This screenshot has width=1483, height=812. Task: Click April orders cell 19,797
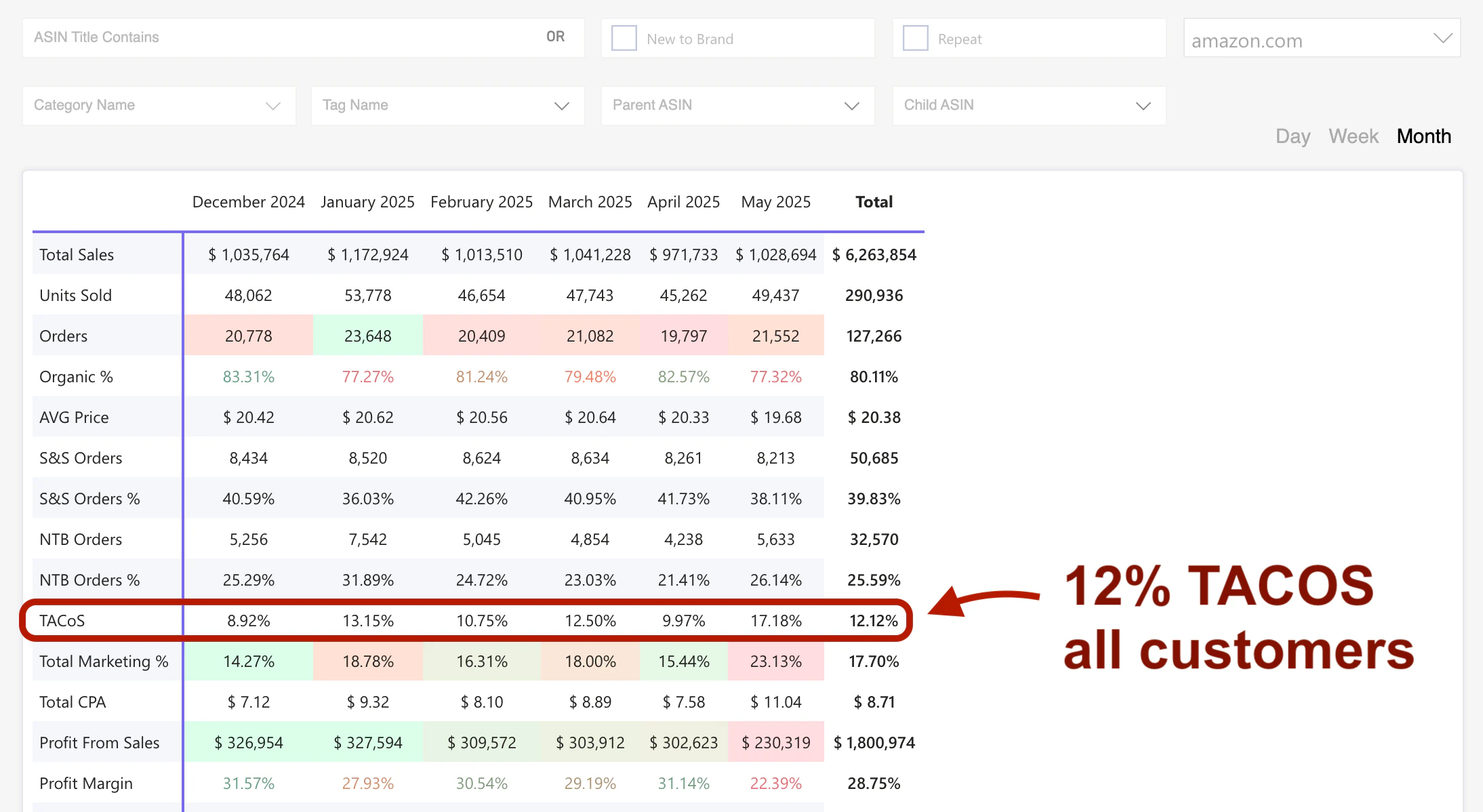tap(683, 336)
